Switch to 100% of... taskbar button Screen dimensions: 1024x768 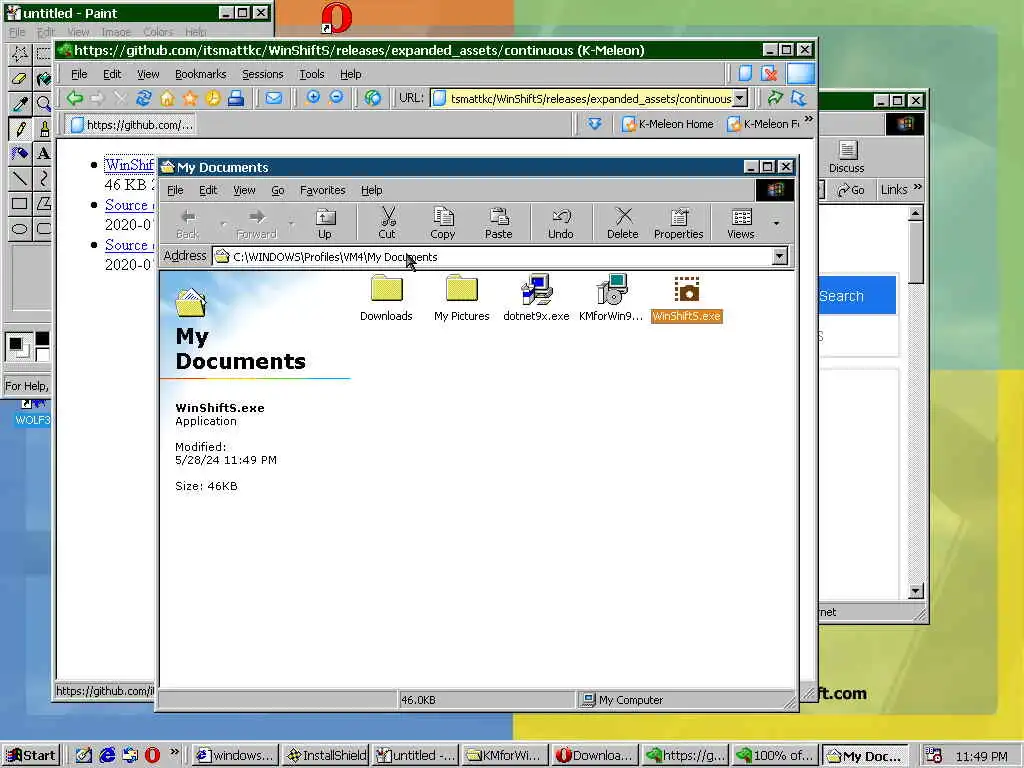(774, 756)
